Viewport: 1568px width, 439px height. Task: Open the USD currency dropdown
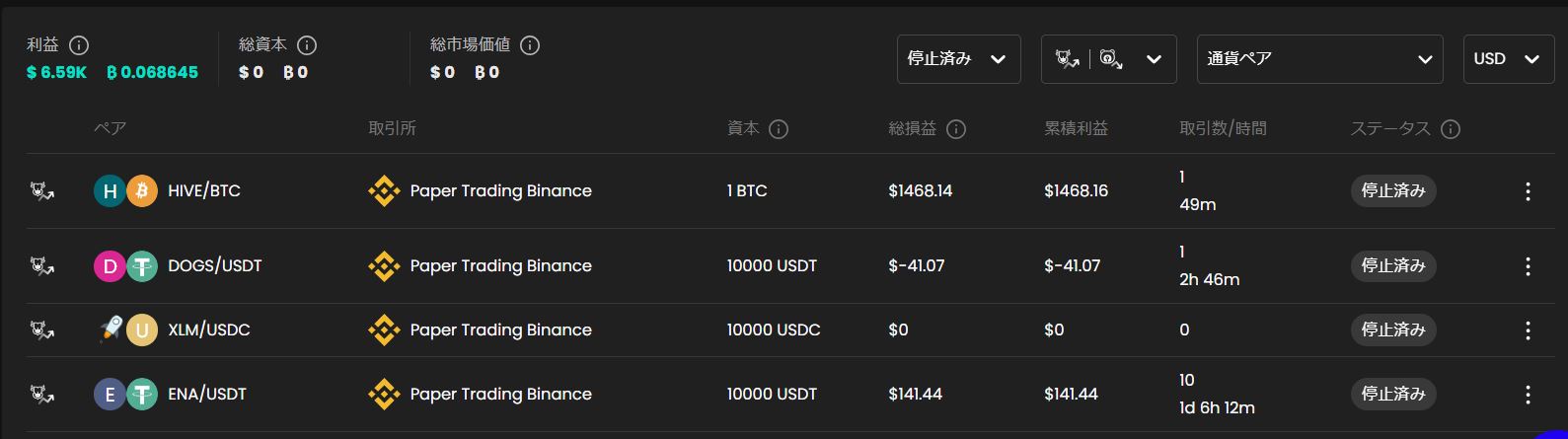(1508, 59)
